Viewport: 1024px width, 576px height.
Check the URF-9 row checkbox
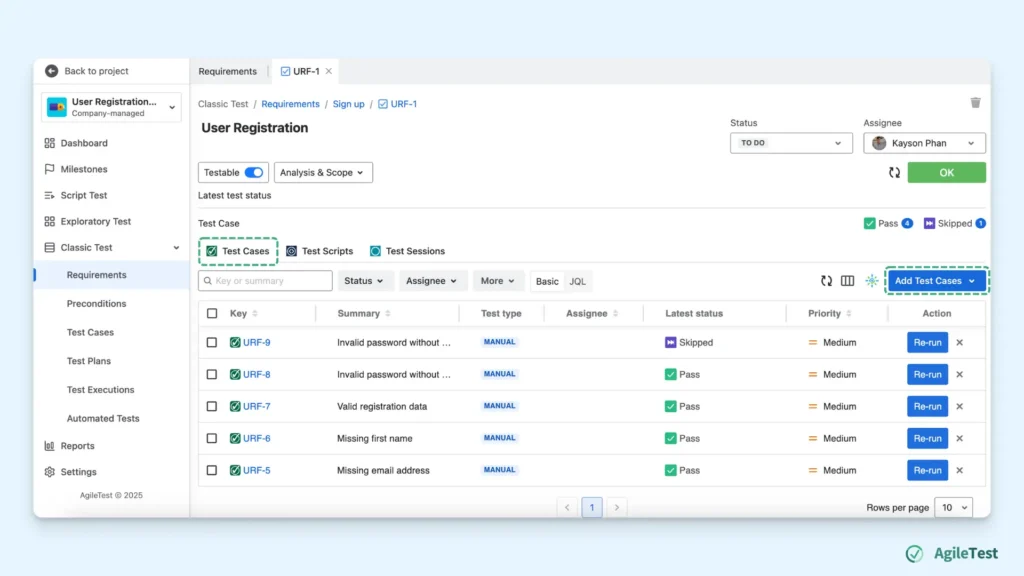click(212, 342)
